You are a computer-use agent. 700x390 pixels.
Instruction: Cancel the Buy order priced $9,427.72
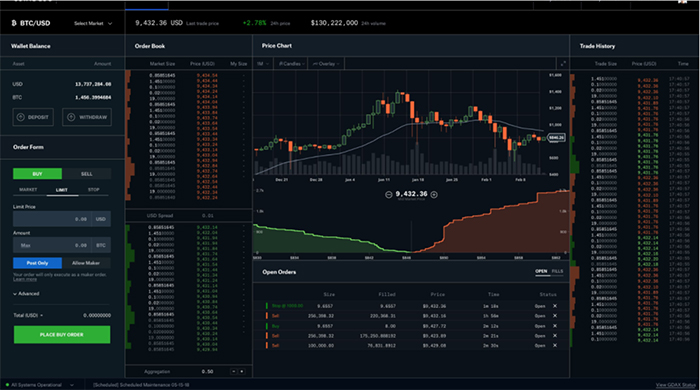tap(555, 326)
